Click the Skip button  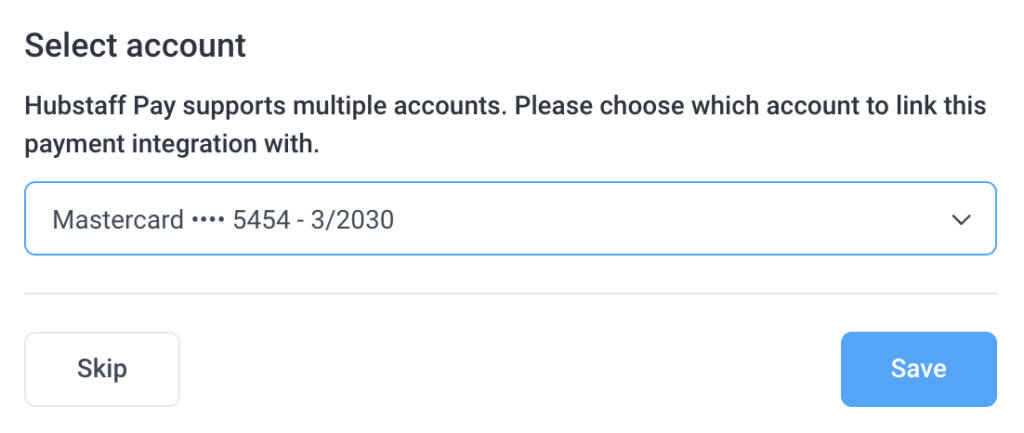tap(102, 369)
